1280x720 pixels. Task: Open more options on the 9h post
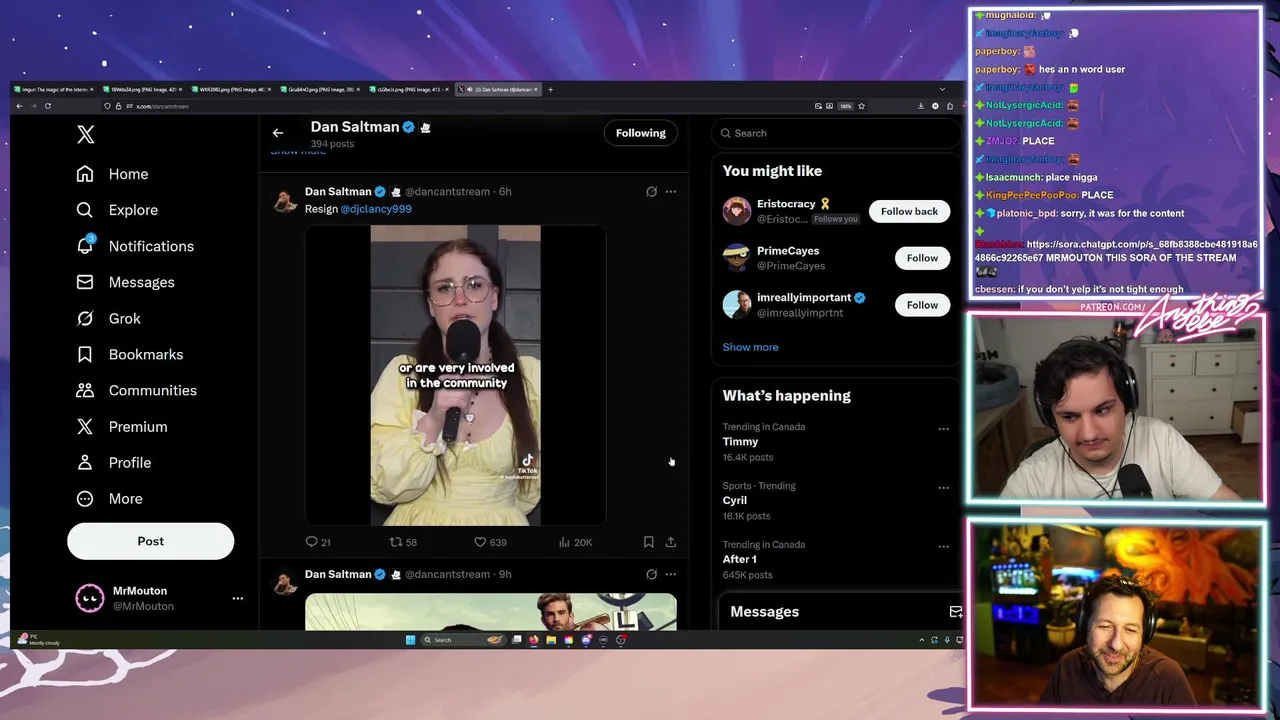tap(671, 574)
